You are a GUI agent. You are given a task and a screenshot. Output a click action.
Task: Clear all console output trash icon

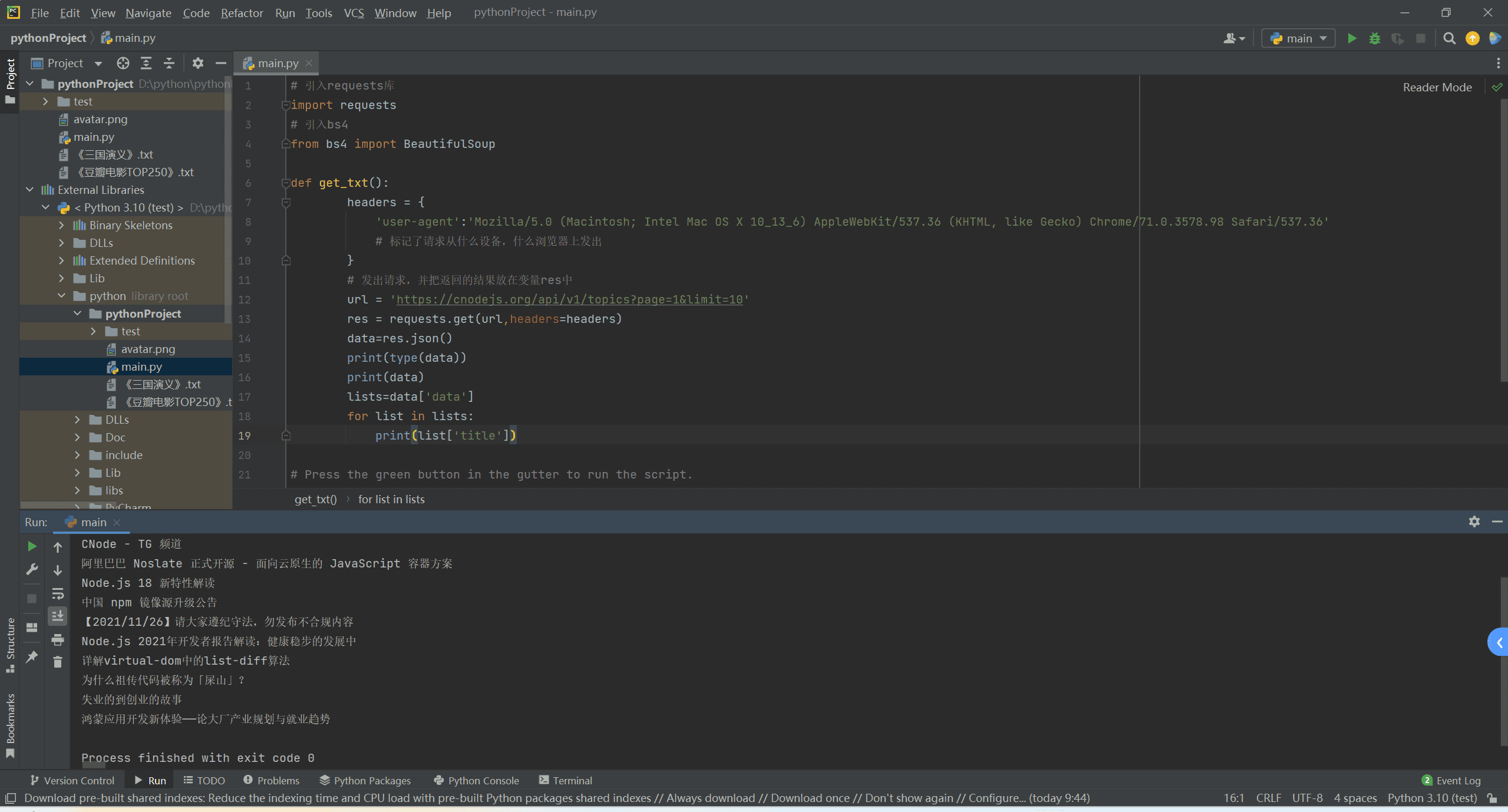[58, 662]
